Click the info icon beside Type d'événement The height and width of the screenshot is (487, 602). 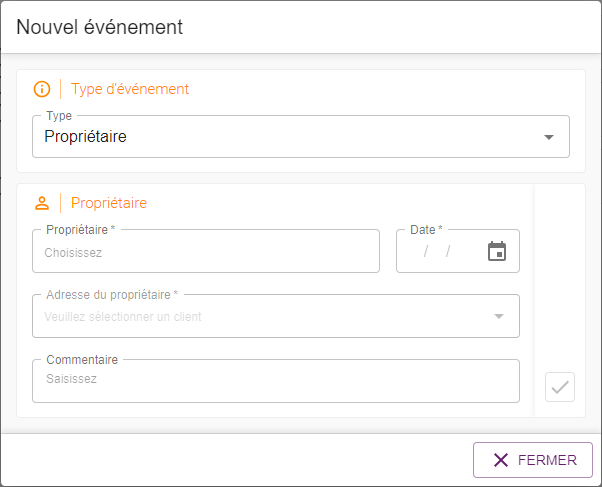pyautogui.click(x=42, y=89)
